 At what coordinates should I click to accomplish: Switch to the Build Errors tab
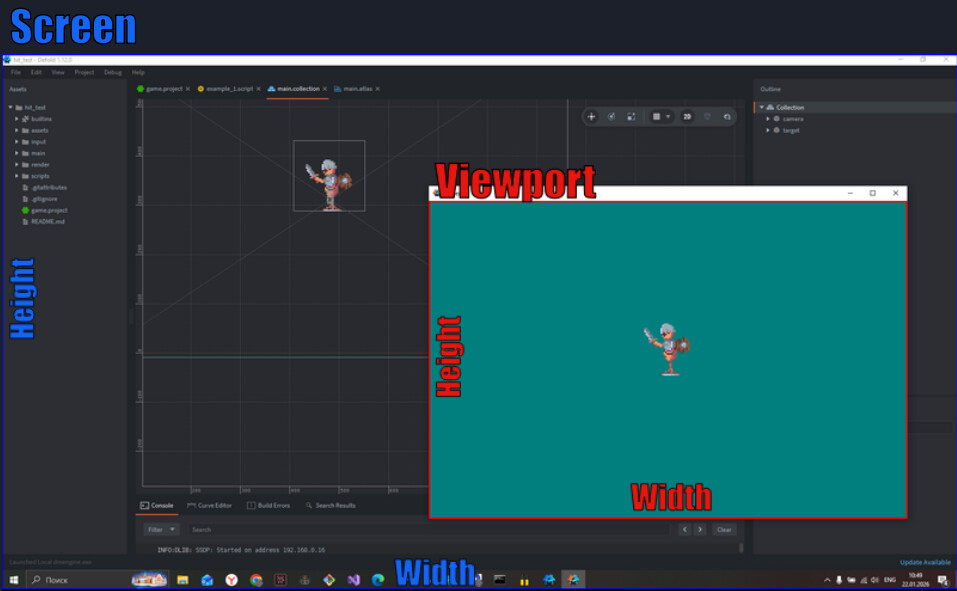pyautogui.click(x=268, y=506)
